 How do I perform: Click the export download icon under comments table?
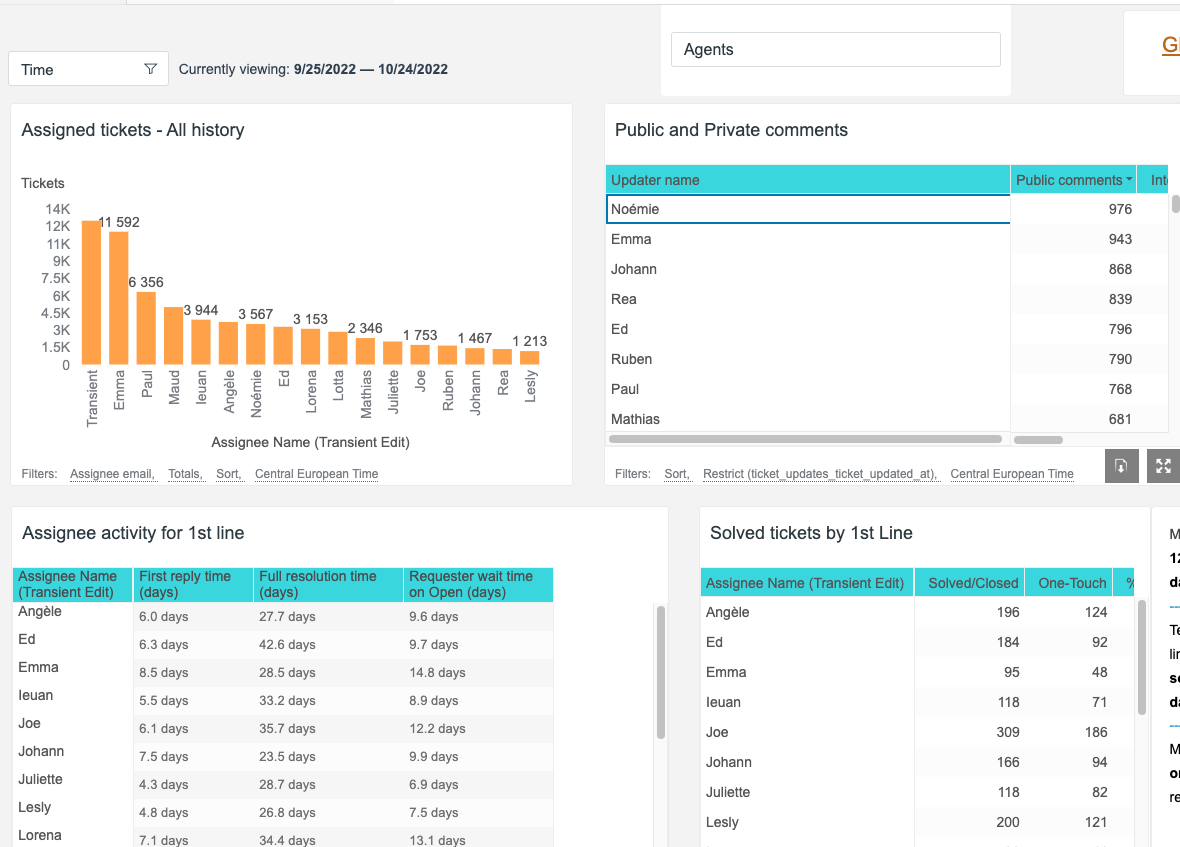1121,465
